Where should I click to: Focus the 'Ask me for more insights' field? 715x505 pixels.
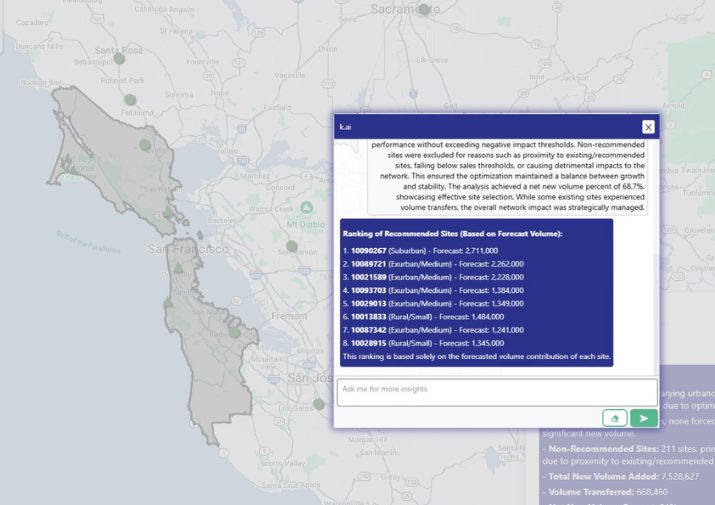(x=496, y=391)
